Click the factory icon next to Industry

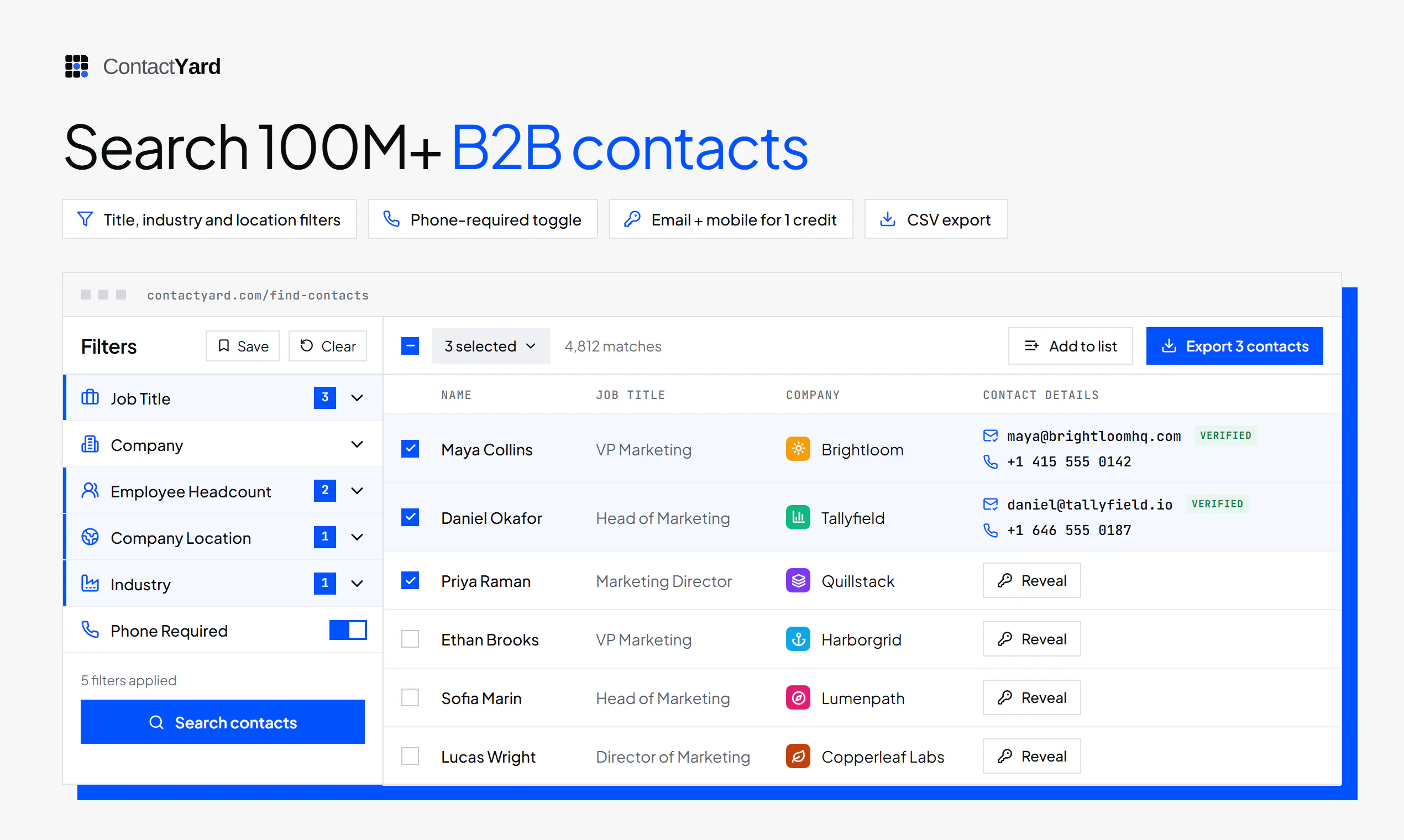point(90,583)
